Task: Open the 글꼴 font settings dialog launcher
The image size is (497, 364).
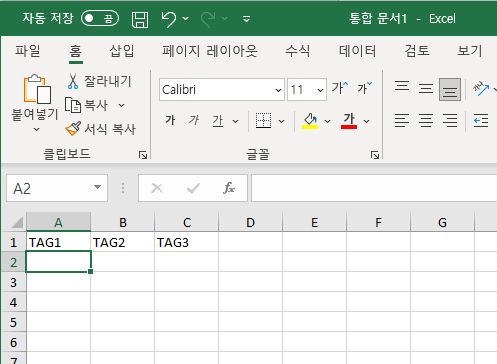Action: (x=375, y=155)
